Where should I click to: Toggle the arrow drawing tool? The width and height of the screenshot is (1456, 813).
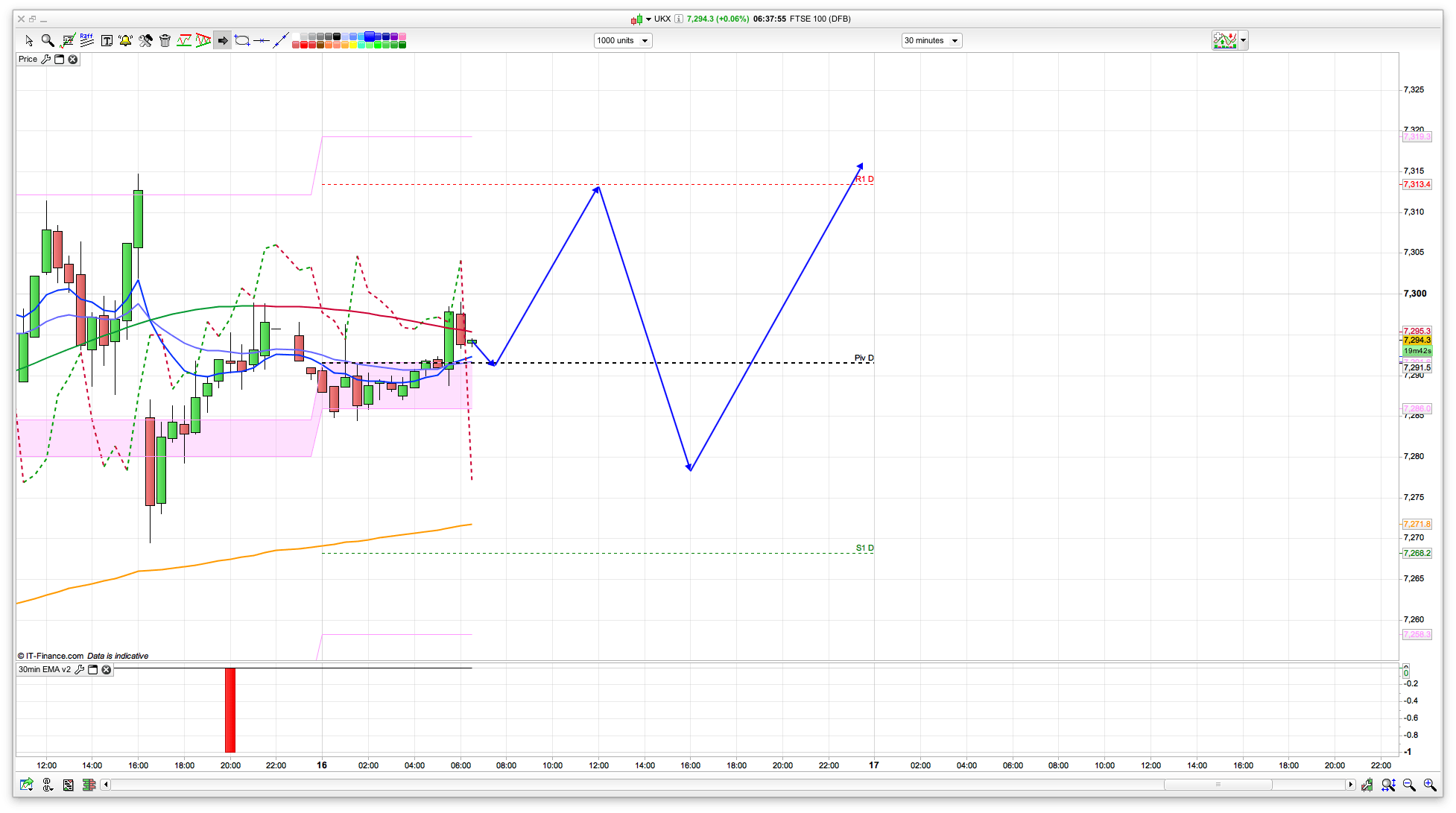223,41
